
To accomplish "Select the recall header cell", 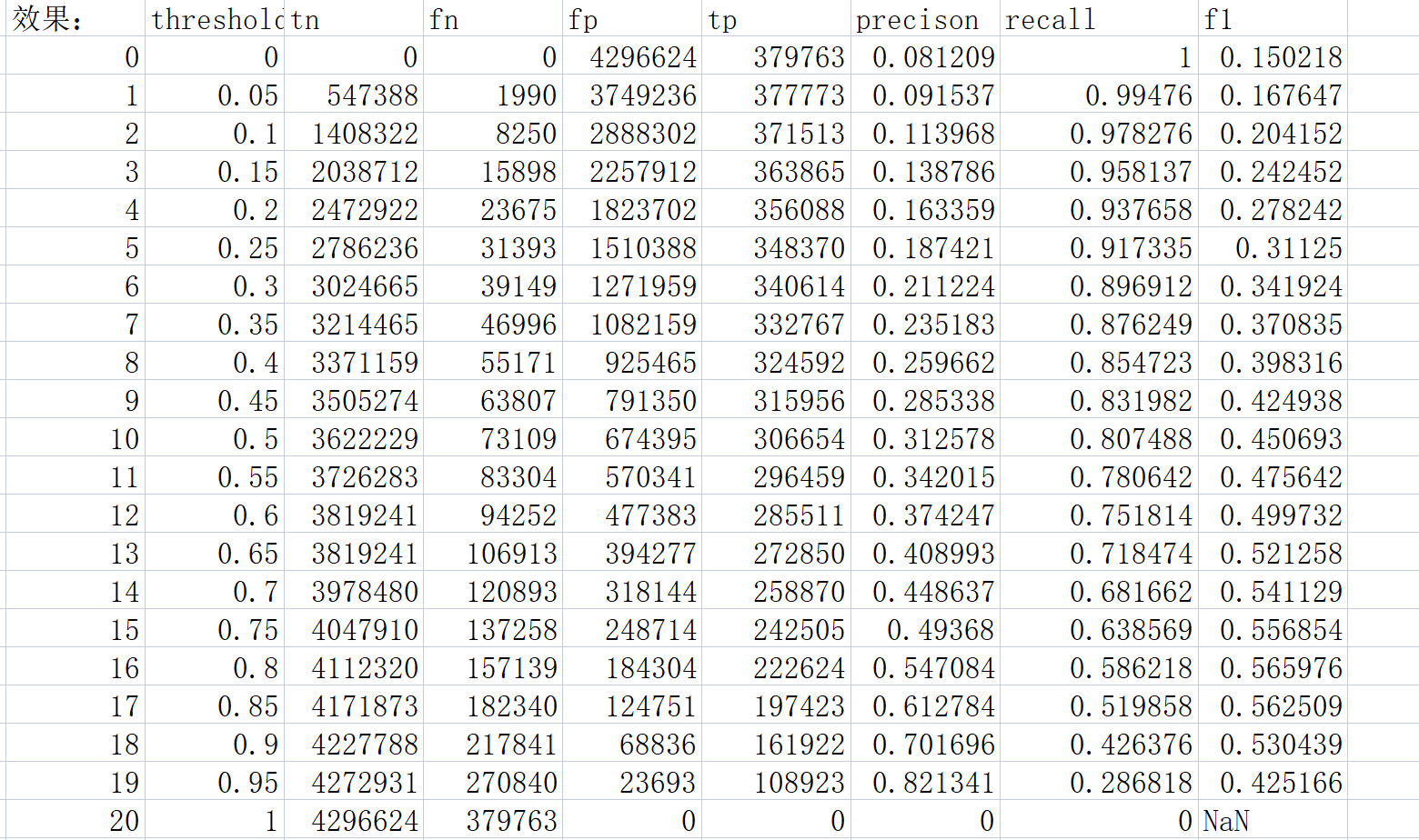I will [x=1099, y=19].
